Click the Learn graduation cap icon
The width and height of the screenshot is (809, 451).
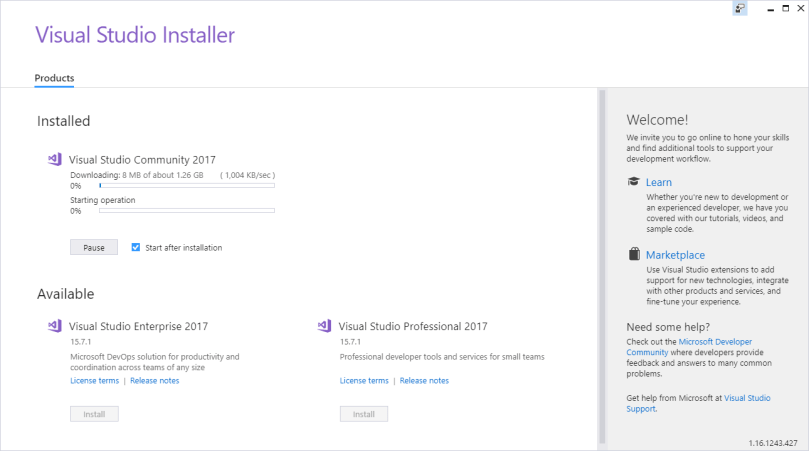coord(633,182)
